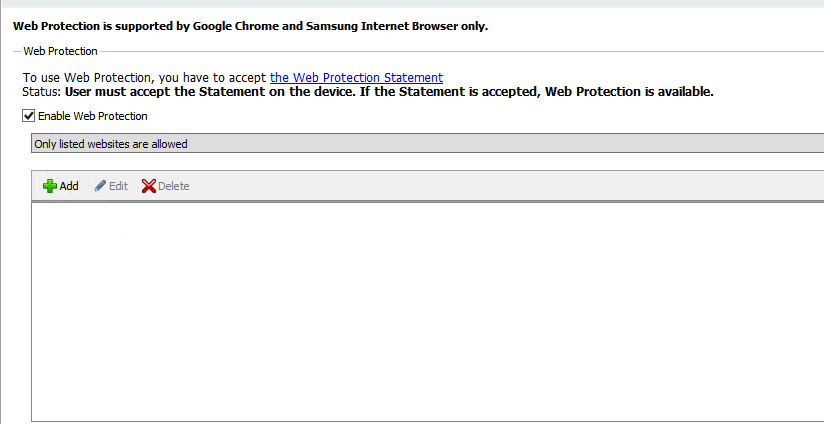Viewport: 828px width, 424px height.
Task: Click the 'To use Web Protection' instruction text
Action: [x=144, y=78]
